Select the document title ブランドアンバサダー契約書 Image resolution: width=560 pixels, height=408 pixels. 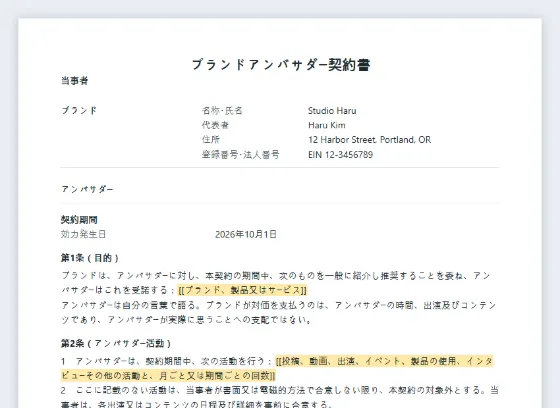pyautogui.click(x=281, y=65)
